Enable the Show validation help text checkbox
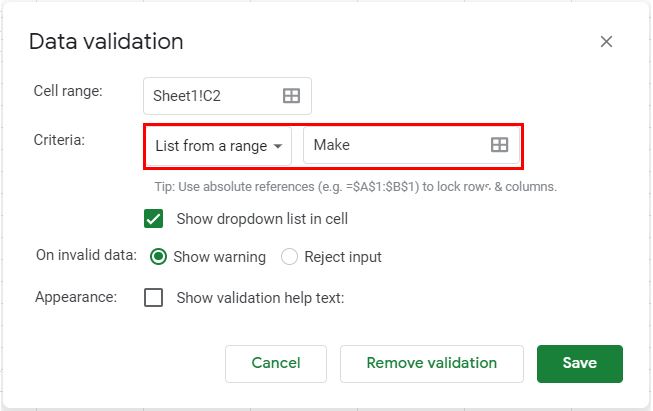This screenshot has width=653, height=411. click(x=154, y=297)
